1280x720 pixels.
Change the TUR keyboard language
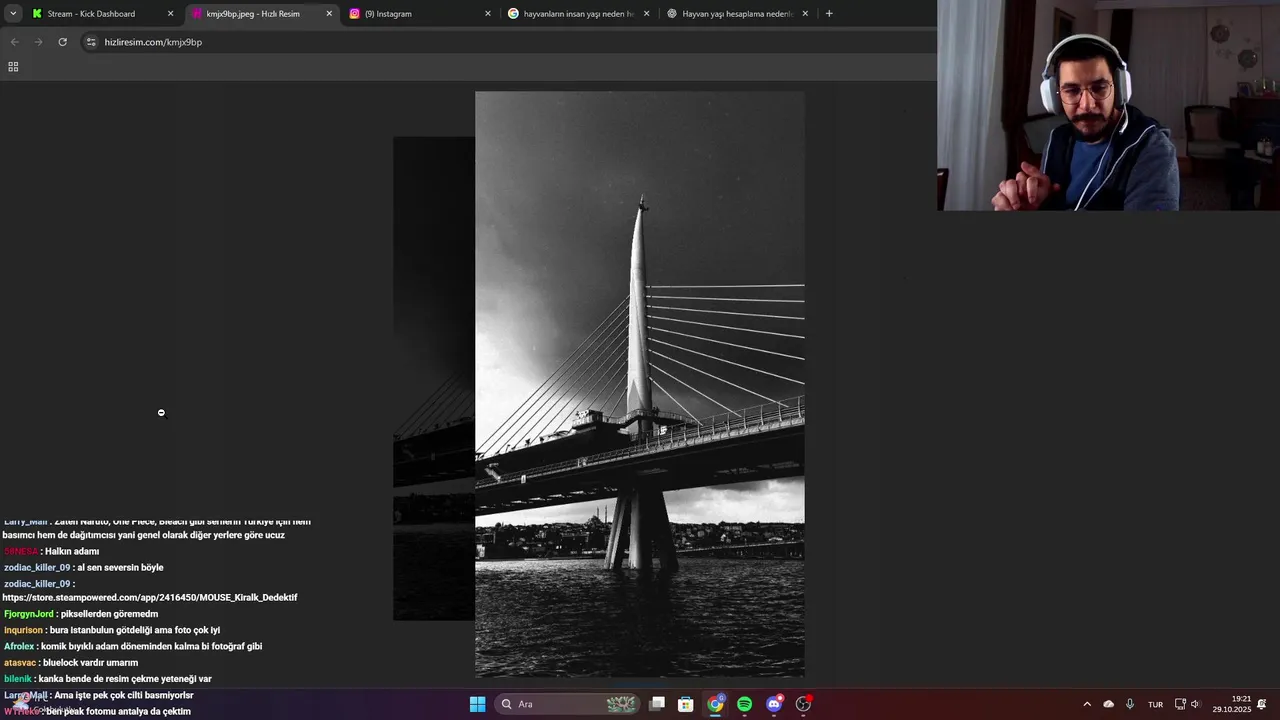click(1155, 704)
